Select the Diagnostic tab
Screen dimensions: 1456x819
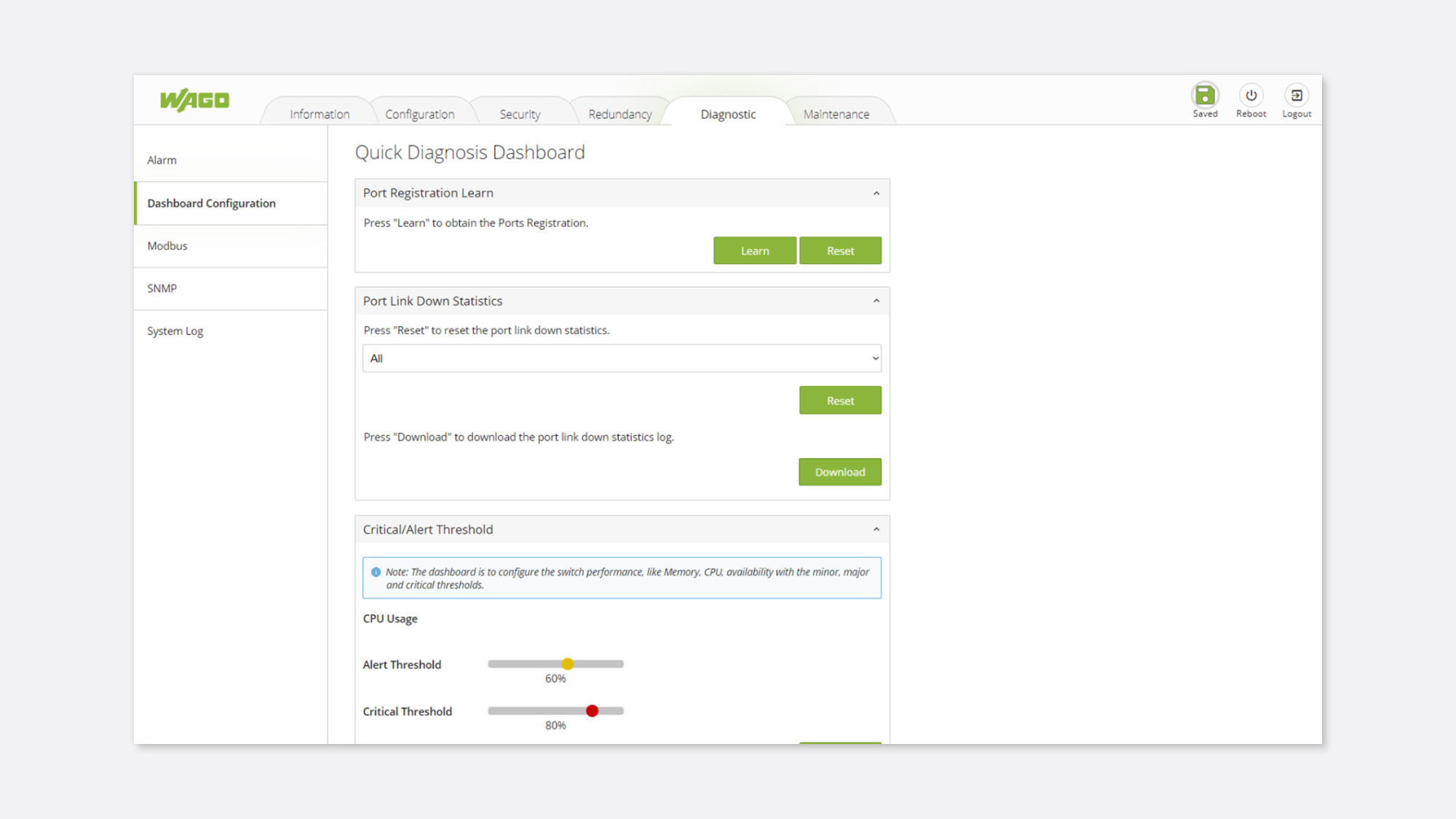728,114
